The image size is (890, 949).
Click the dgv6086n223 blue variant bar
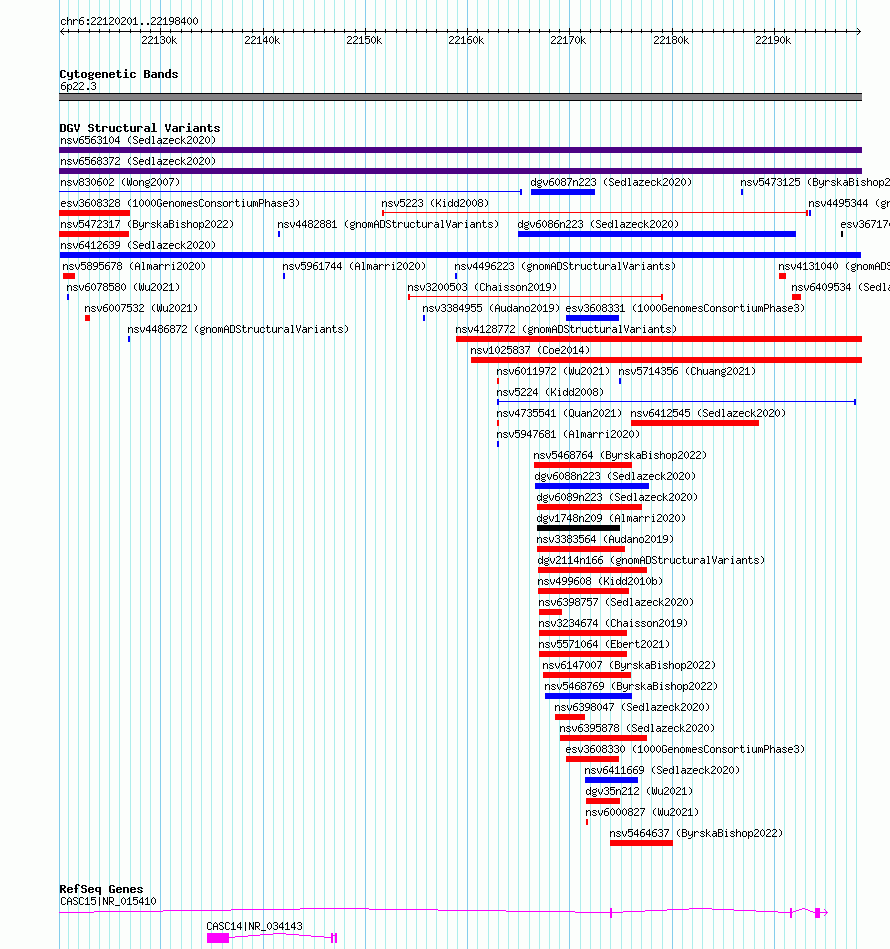(656, 234)
